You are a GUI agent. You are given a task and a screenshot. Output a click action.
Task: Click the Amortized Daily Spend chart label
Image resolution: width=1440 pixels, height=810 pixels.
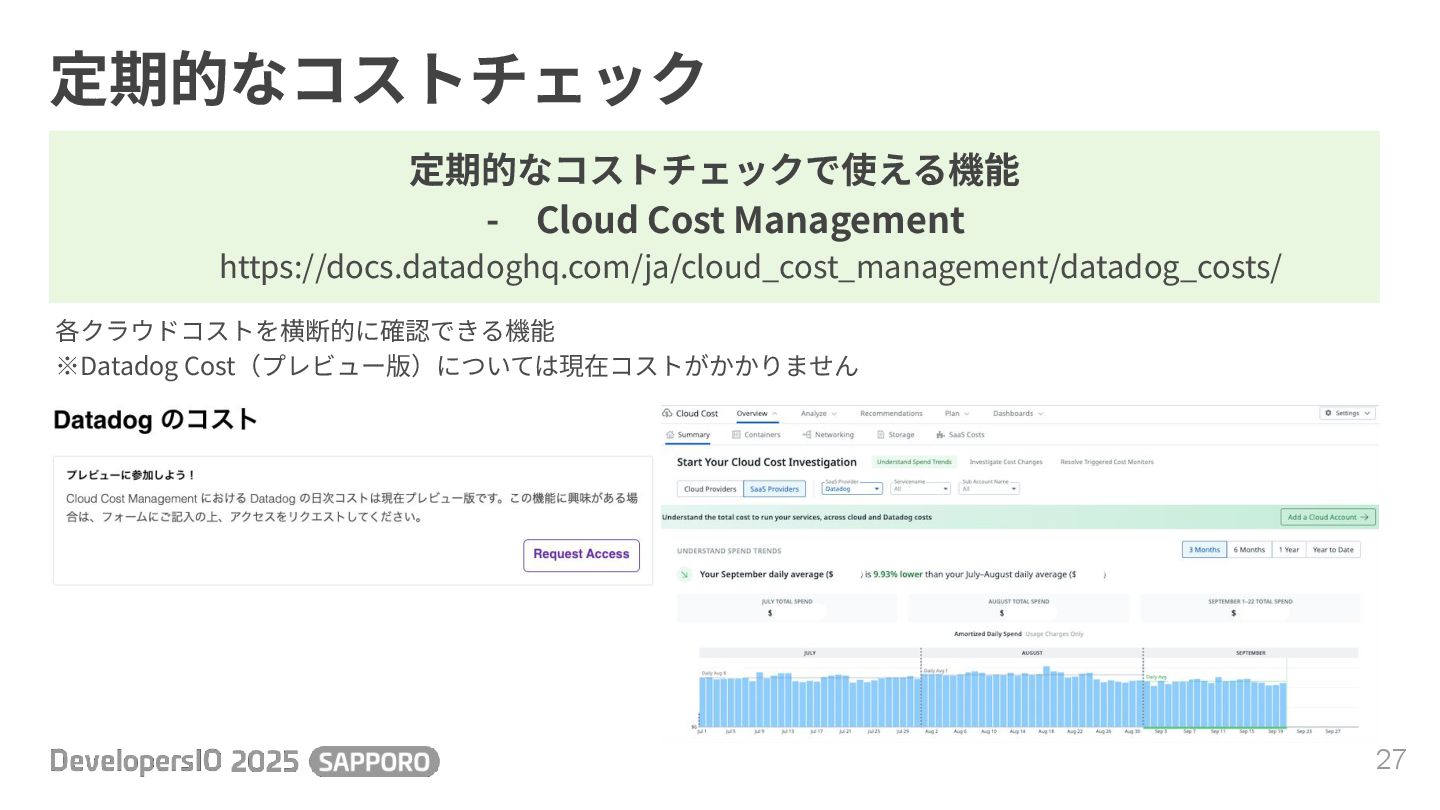(x=988, y=634)
